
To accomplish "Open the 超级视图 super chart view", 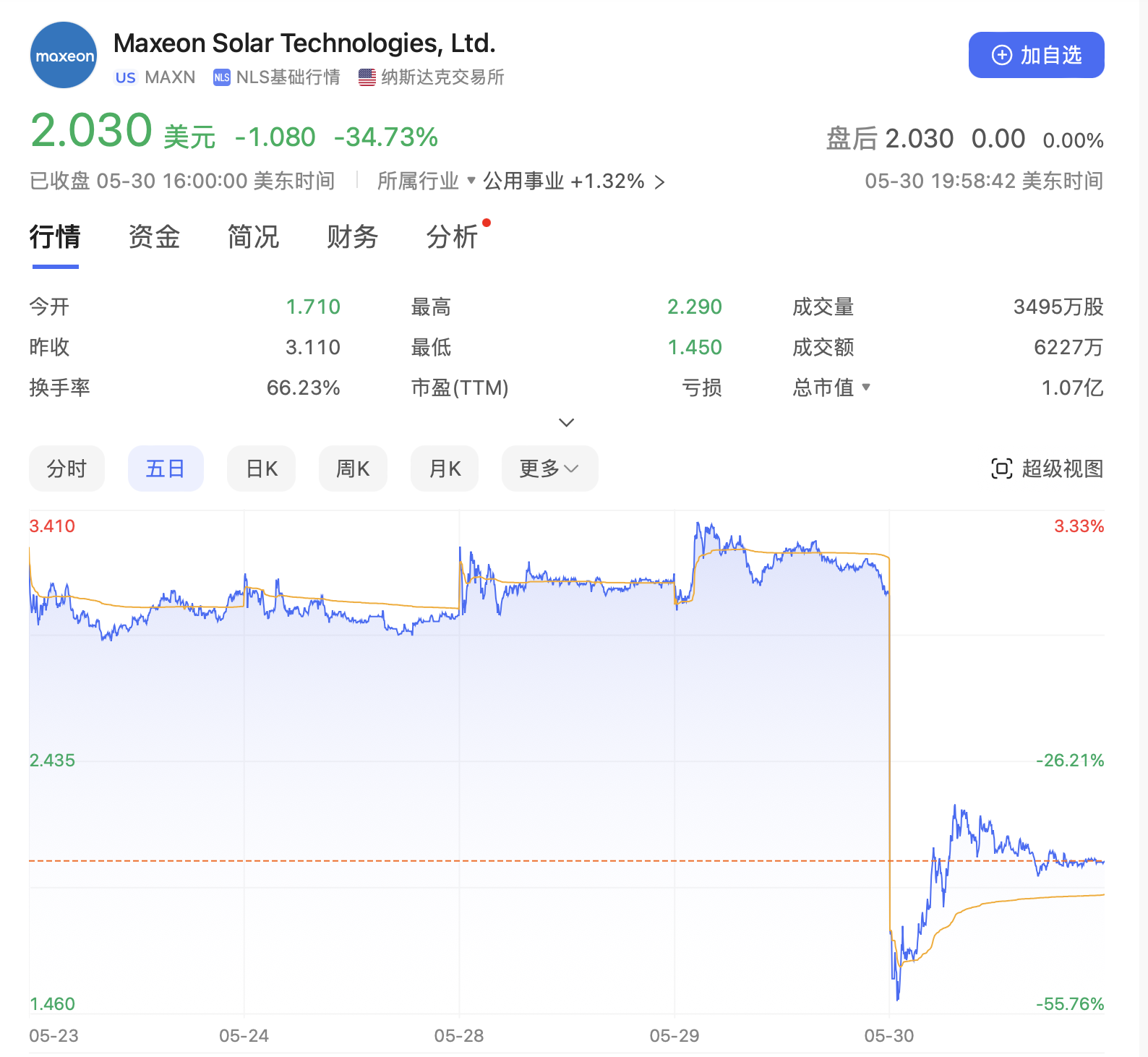I will point(1047,468).
